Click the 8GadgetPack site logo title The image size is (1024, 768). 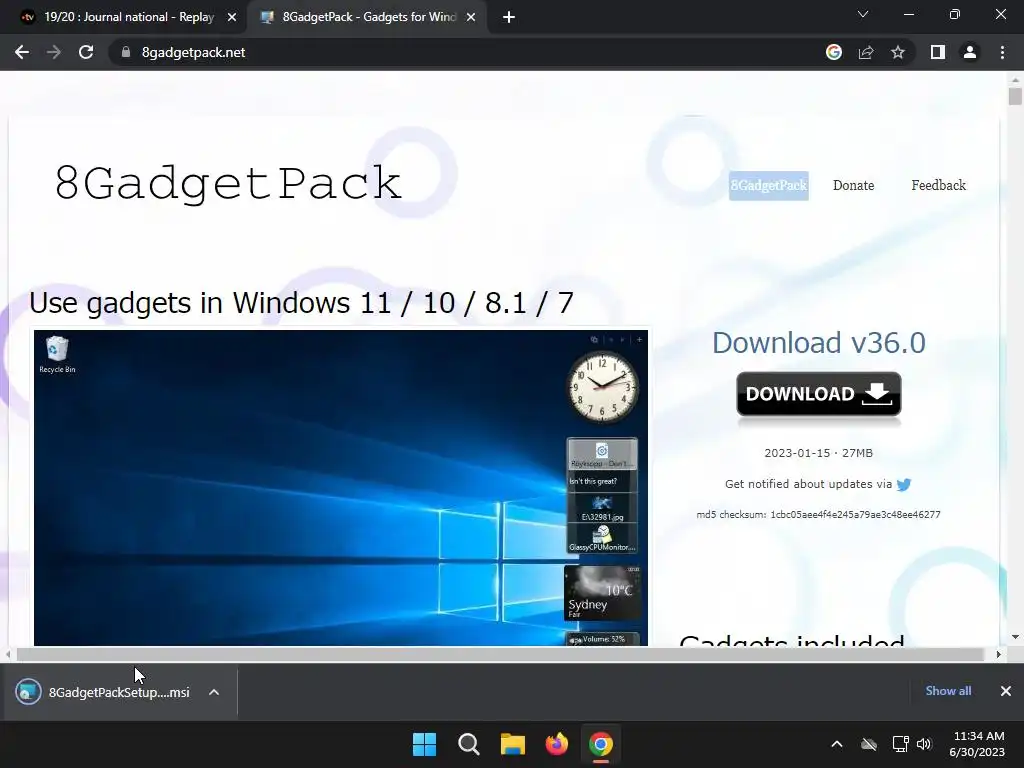227,183
